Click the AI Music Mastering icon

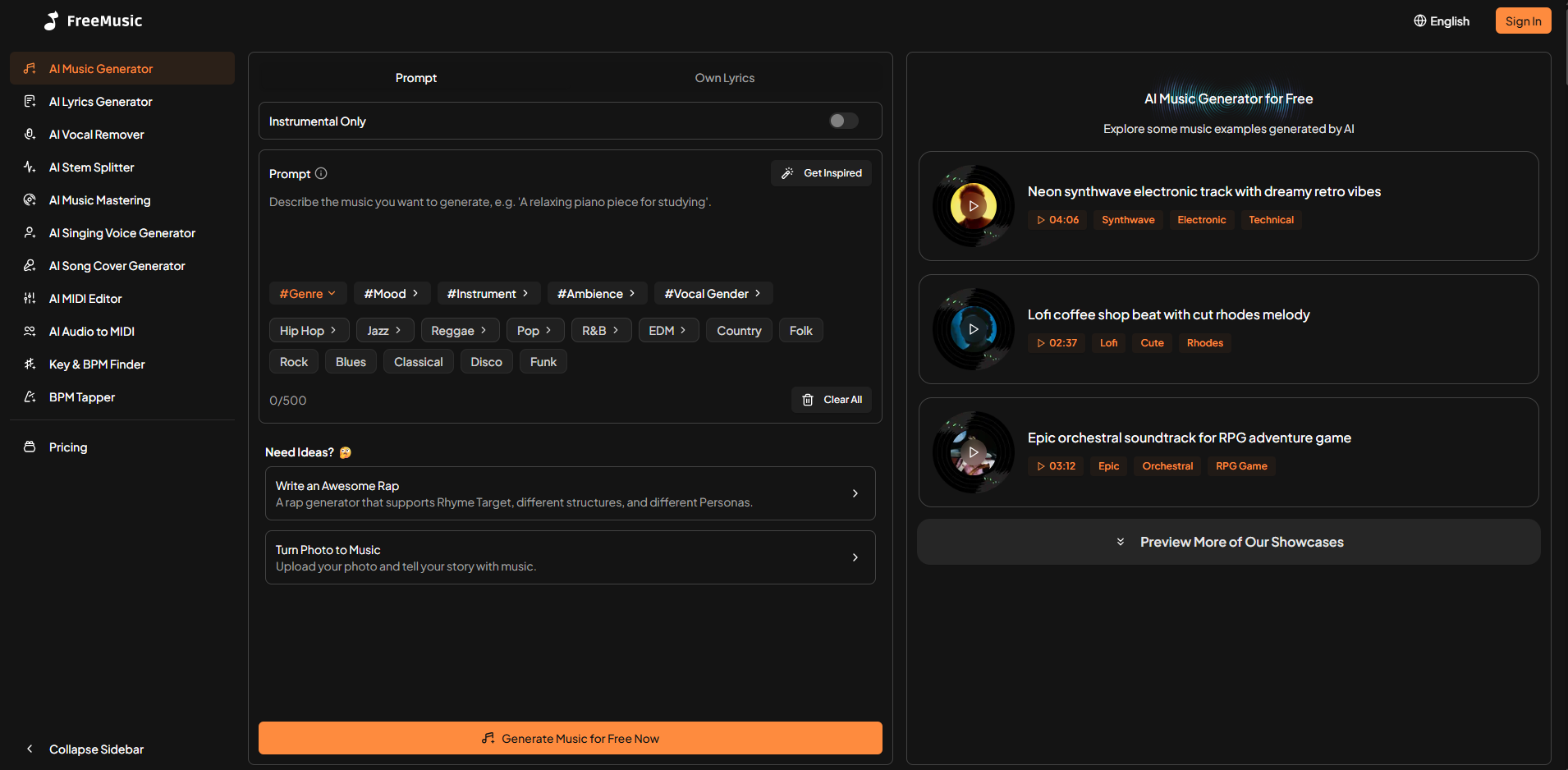point(30,199)
